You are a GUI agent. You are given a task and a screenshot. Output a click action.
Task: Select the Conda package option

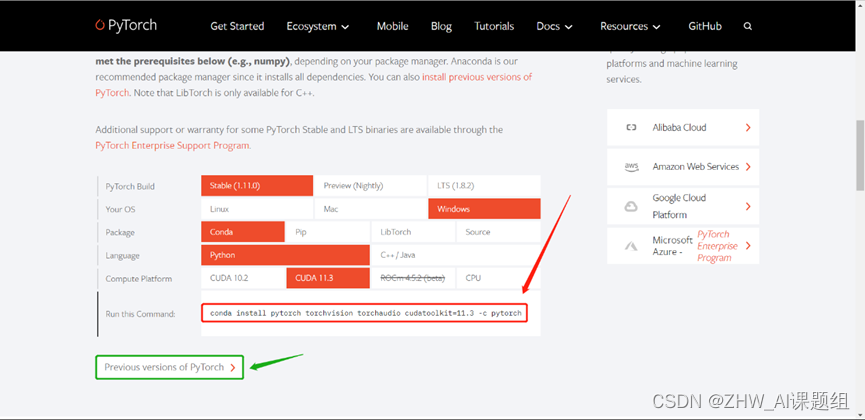coord(243,232)
